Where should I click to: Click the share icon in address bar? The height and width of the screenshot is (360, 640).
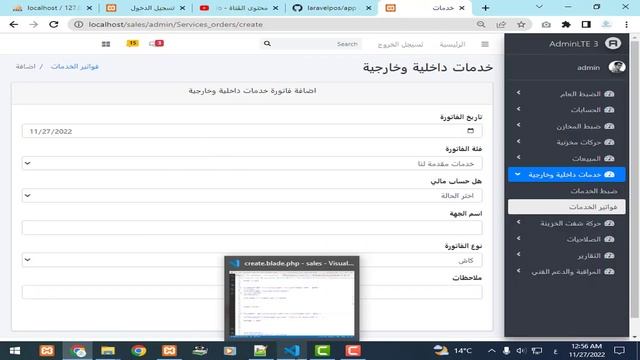pyautogui.click(x=501, y=24)
